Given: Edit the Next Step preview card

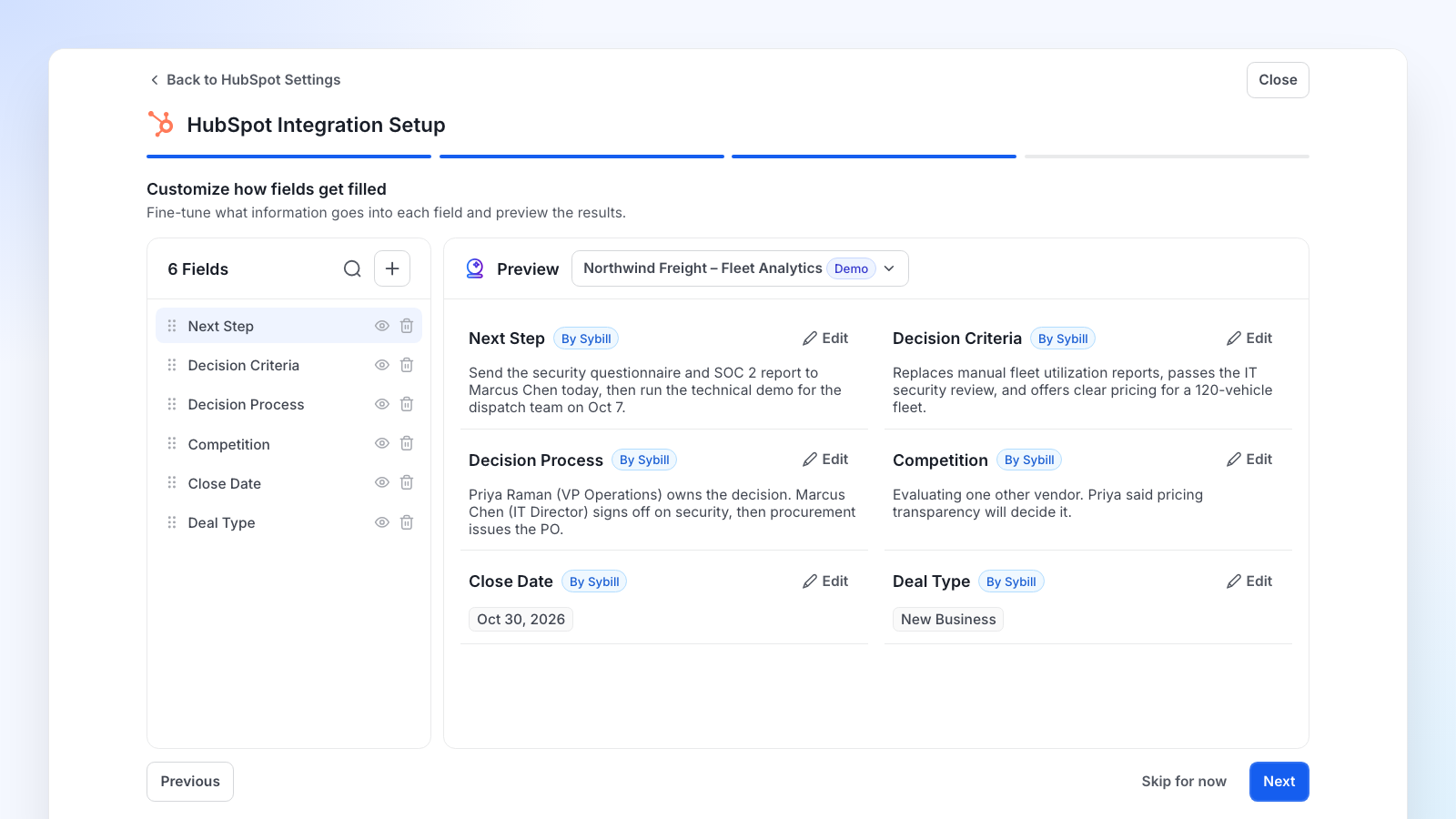Looking at the screenshot, I should click(x=825, y=339).
